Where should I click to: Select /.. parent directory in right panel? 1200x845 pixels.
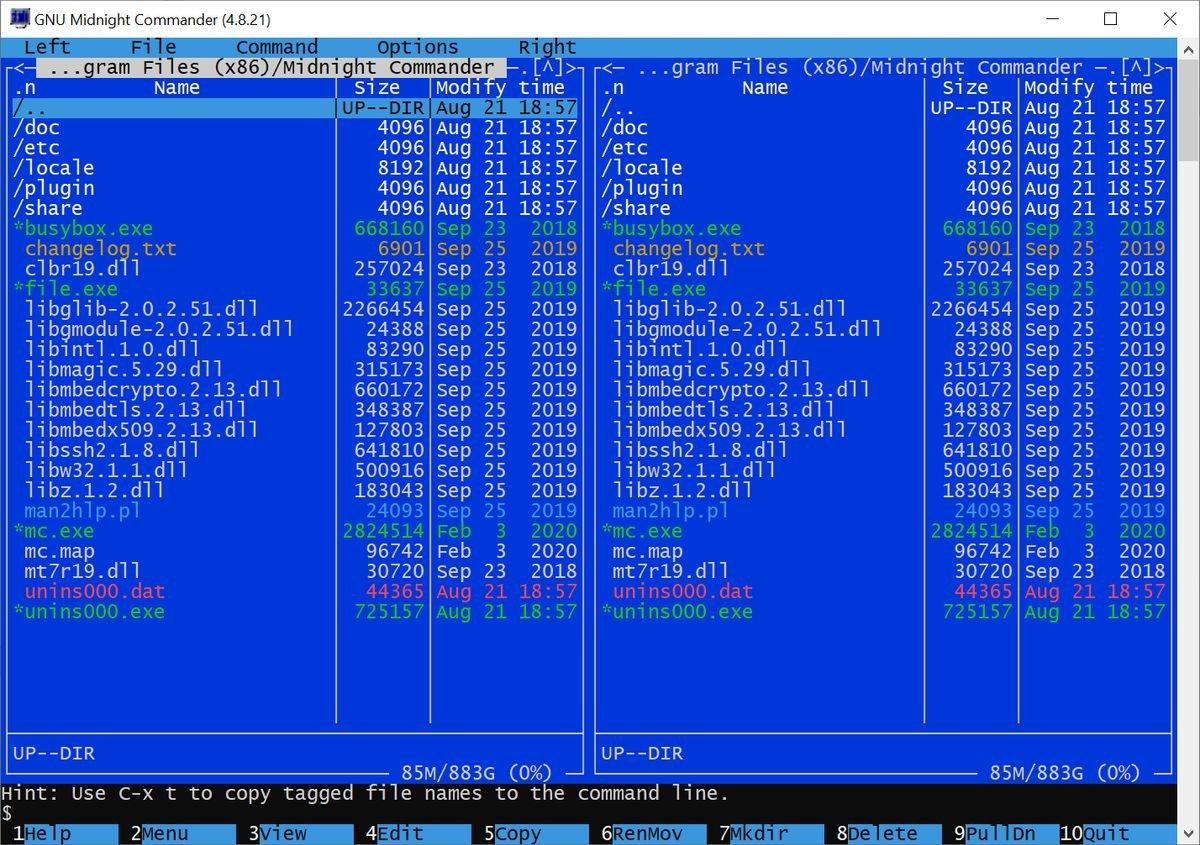pos(883,107)
